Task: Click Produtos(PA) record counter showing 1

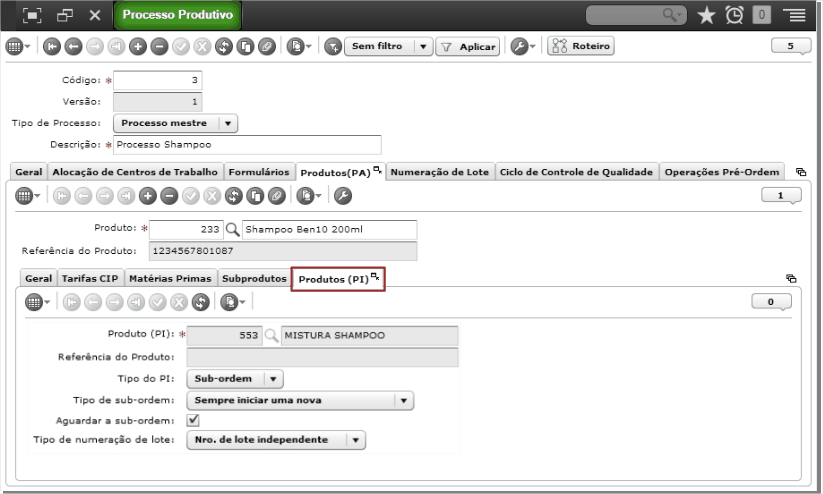Action: pyautogui.click(x=781, y=195)
